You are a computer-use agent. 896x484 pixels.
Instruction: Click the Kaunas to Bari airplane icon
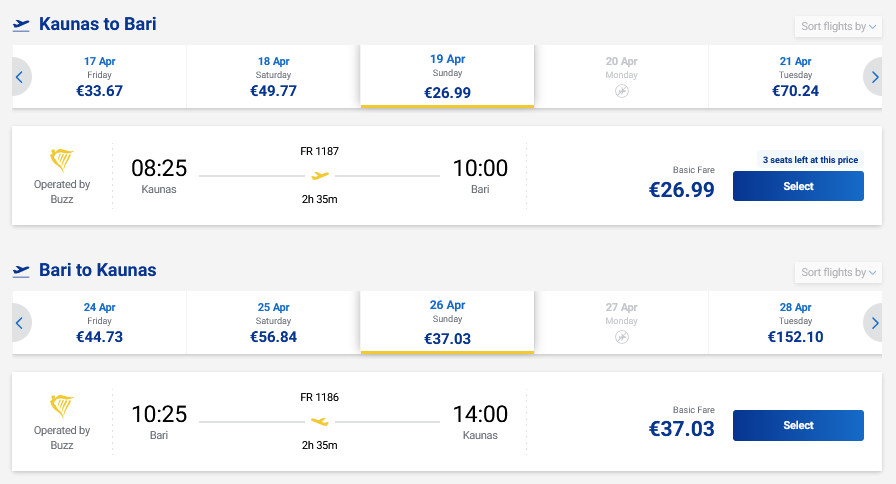pos(21,25)
